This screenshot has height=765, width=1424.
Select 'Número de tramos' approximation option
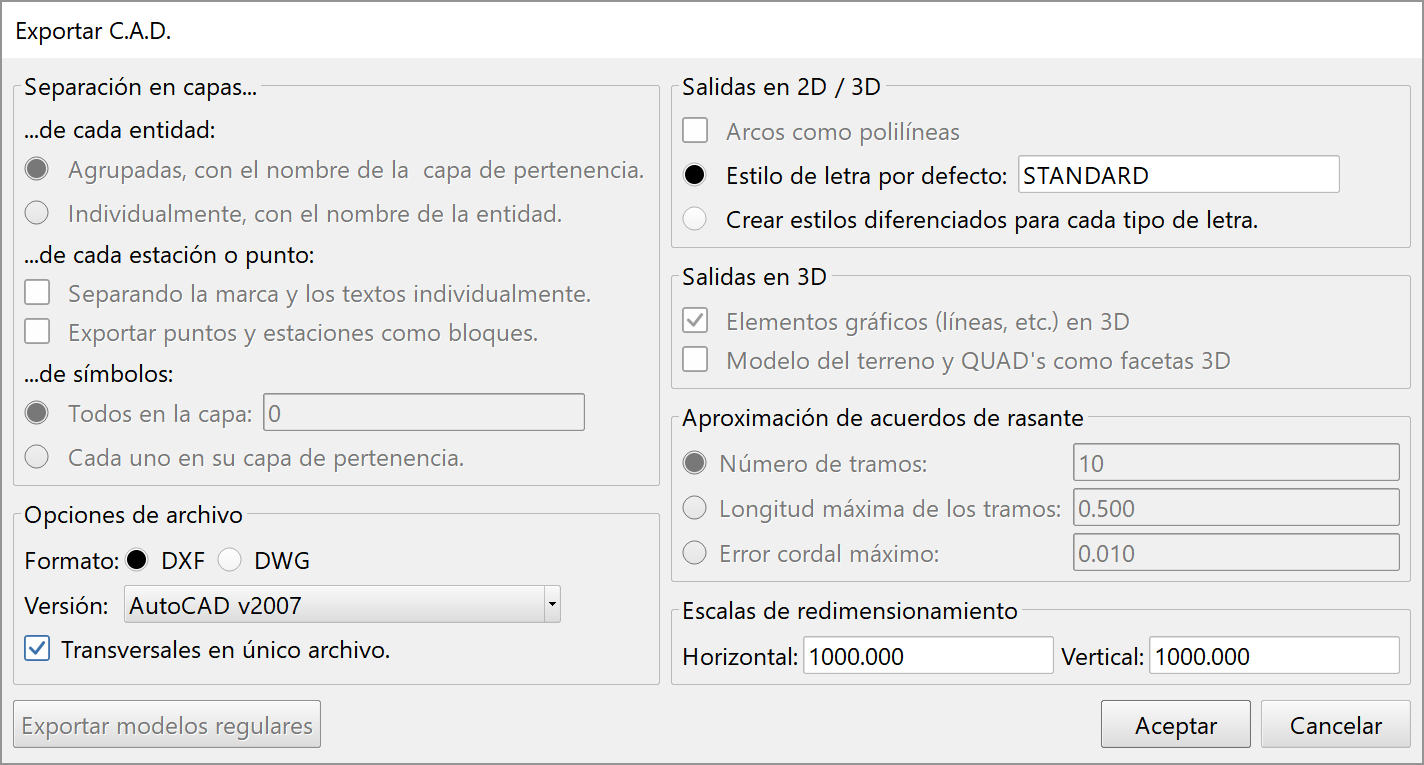[695, 462]
